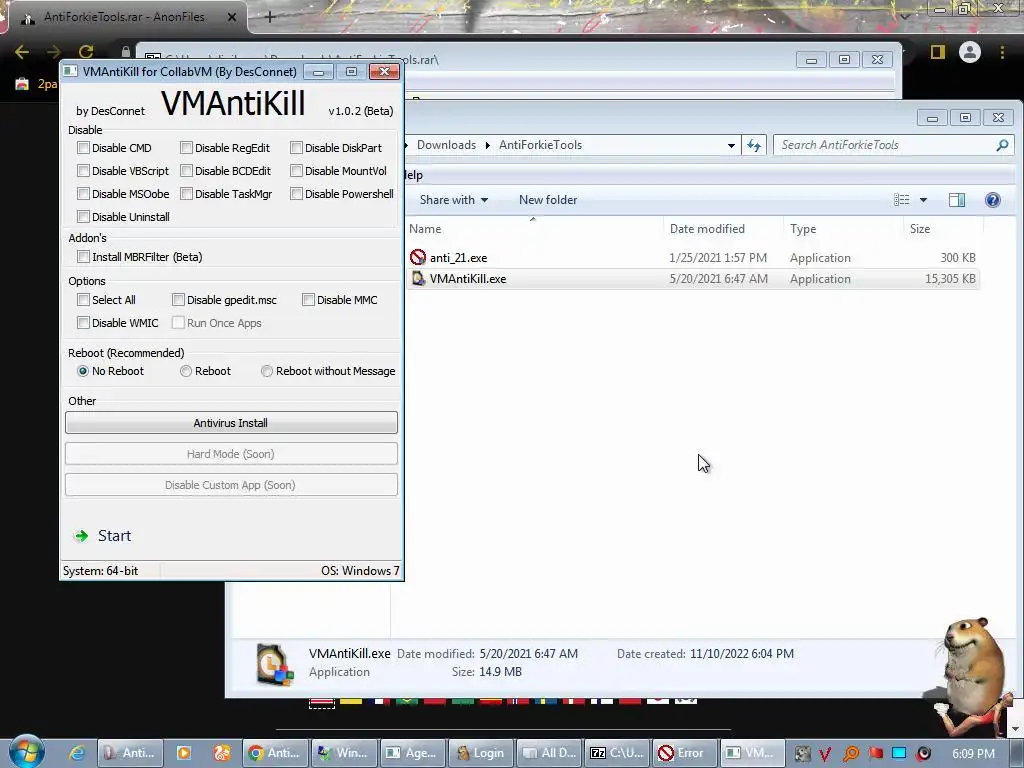Enable Disable gpedit.msc checkbox
Screen dimensions: 1024x768
[x=178, y=300]
